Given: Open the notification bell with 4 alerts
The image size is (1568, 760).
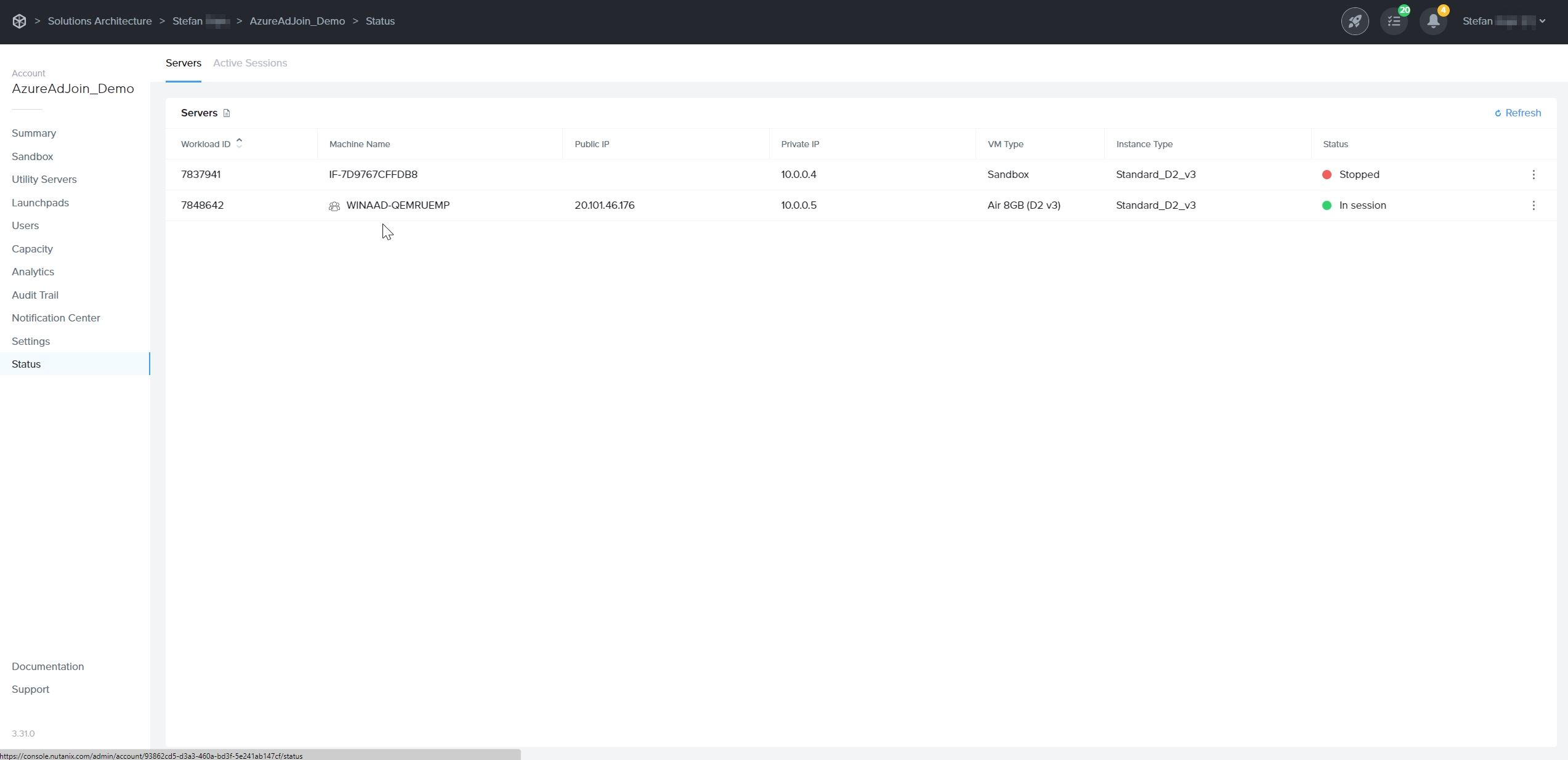Looking at the screenshot, I should click(1433, 21).
